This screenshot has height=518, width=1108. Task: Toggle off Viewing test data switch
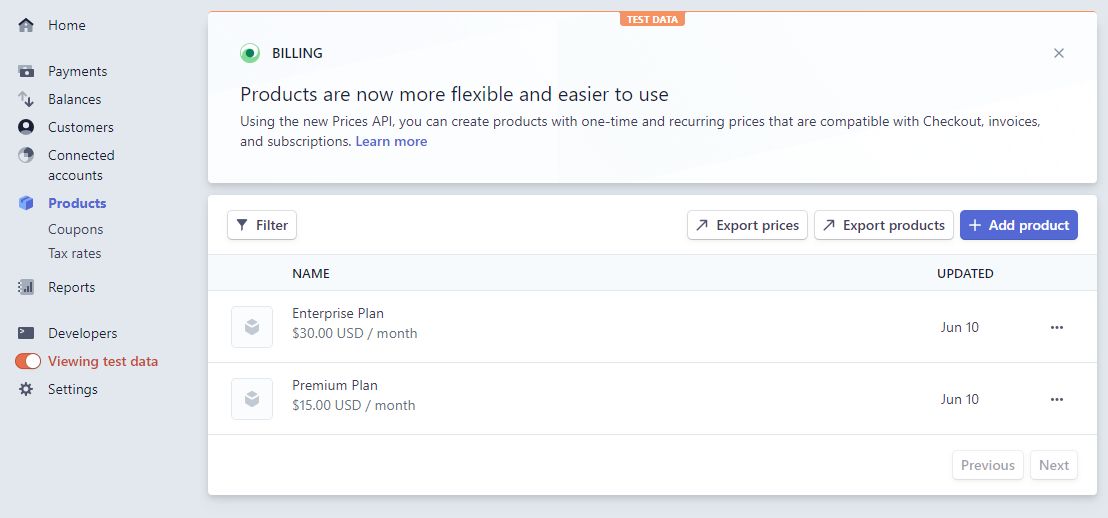[28, 361]
